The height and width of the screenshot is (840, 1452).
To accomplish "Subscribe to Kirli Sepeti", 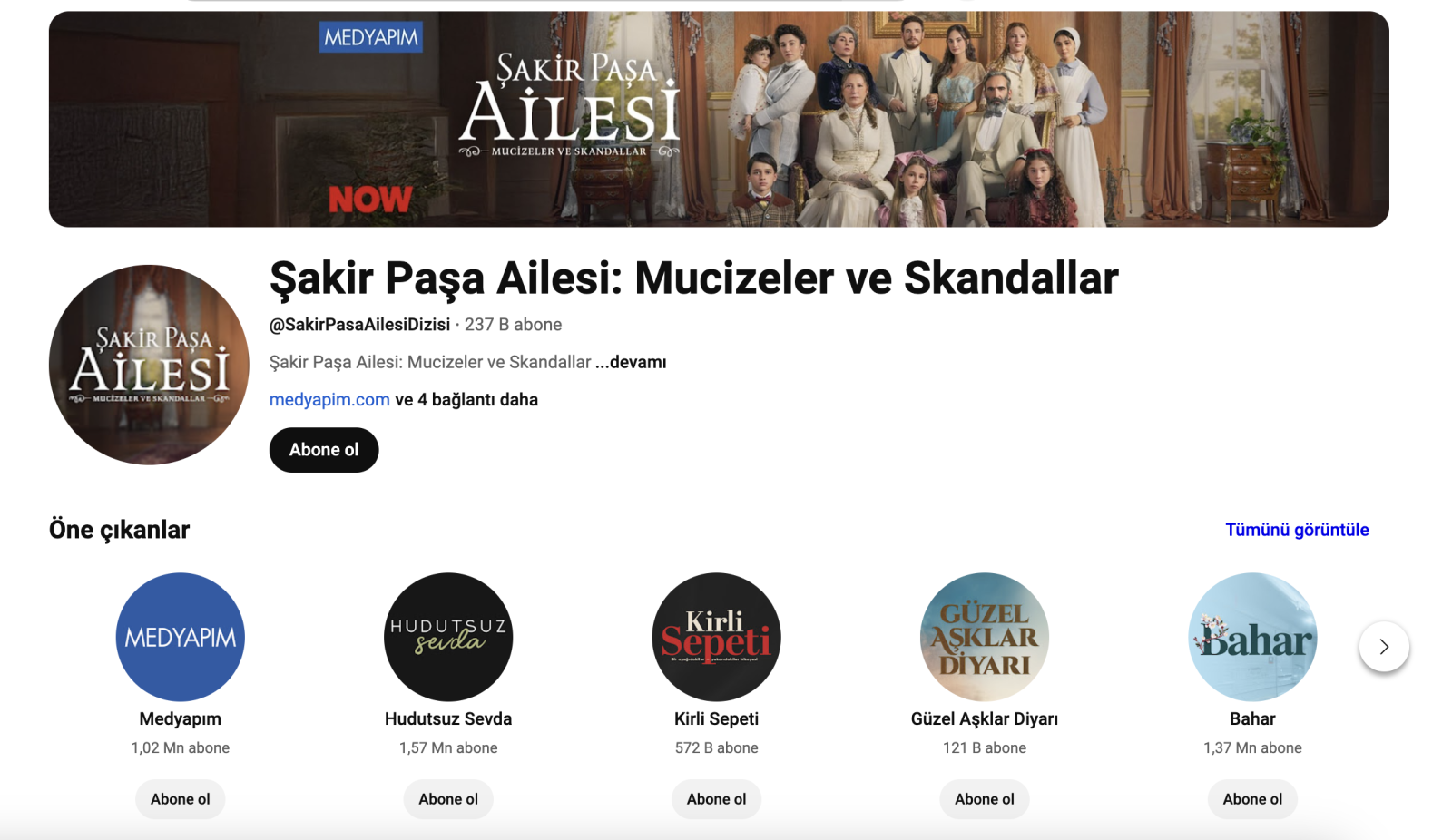I will click(716, 799).
